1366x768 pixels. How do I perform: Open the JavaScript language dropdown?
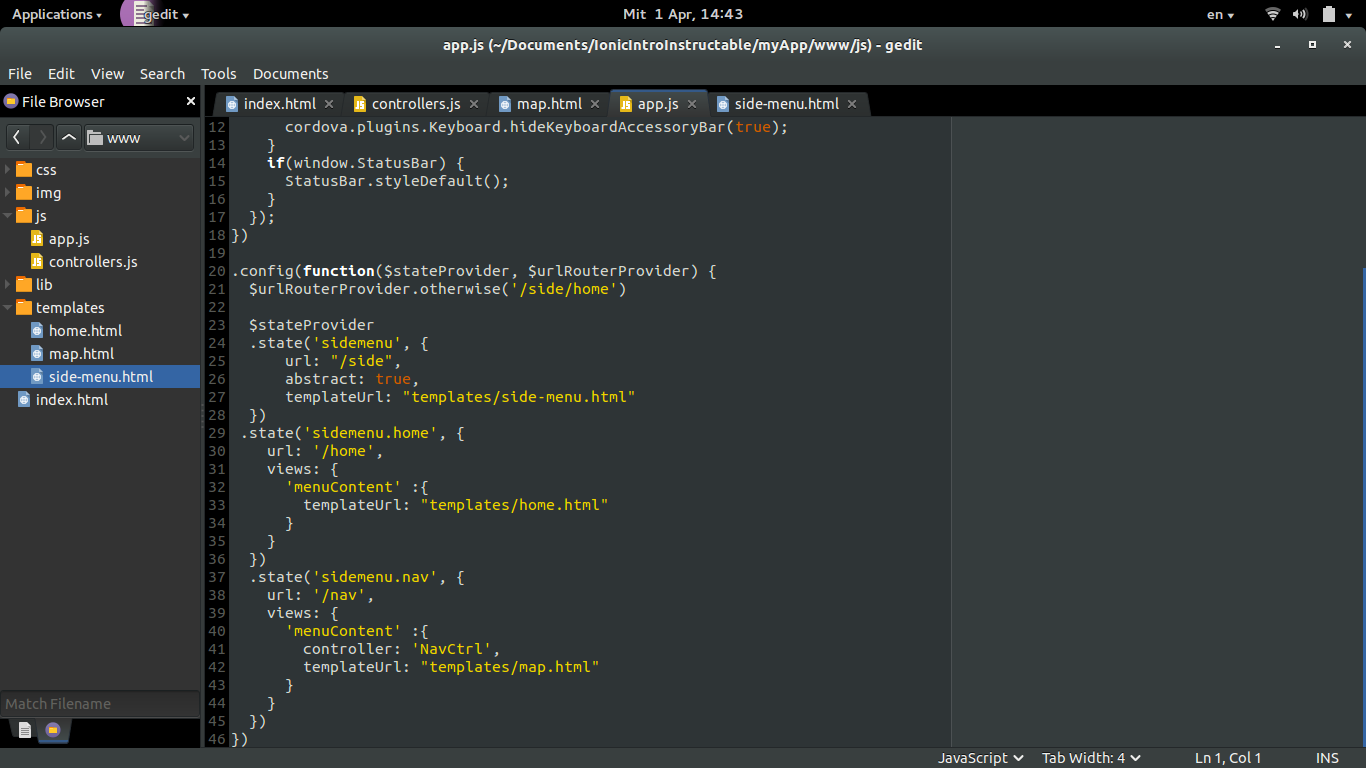978,757
